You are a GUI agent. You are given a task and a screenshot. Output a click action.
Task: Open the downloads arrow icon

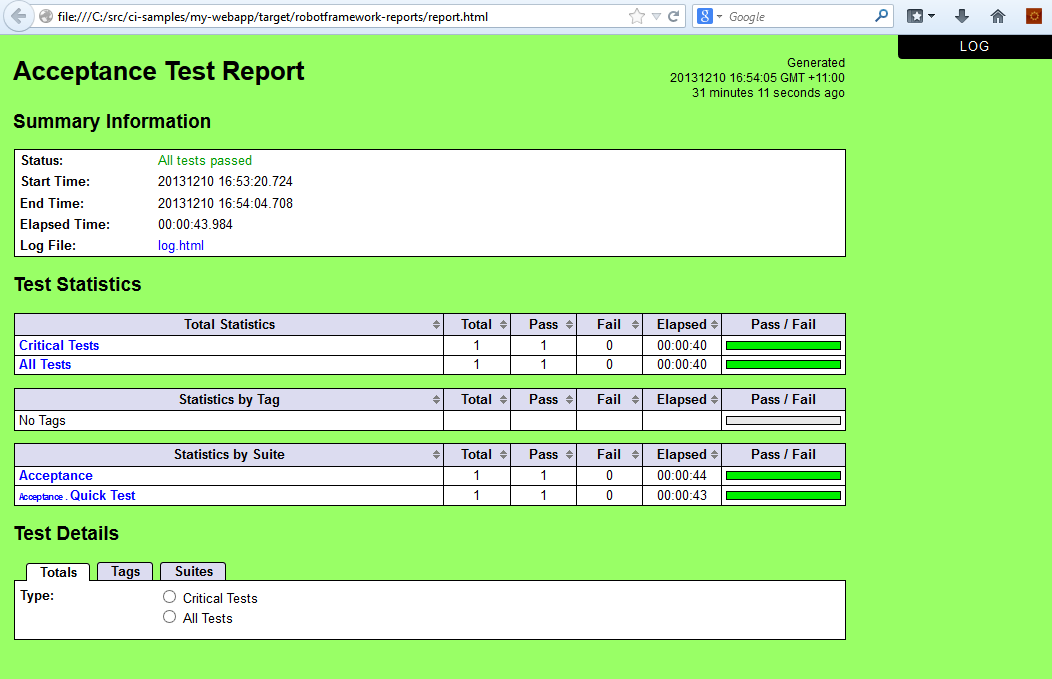coord(962,16)
